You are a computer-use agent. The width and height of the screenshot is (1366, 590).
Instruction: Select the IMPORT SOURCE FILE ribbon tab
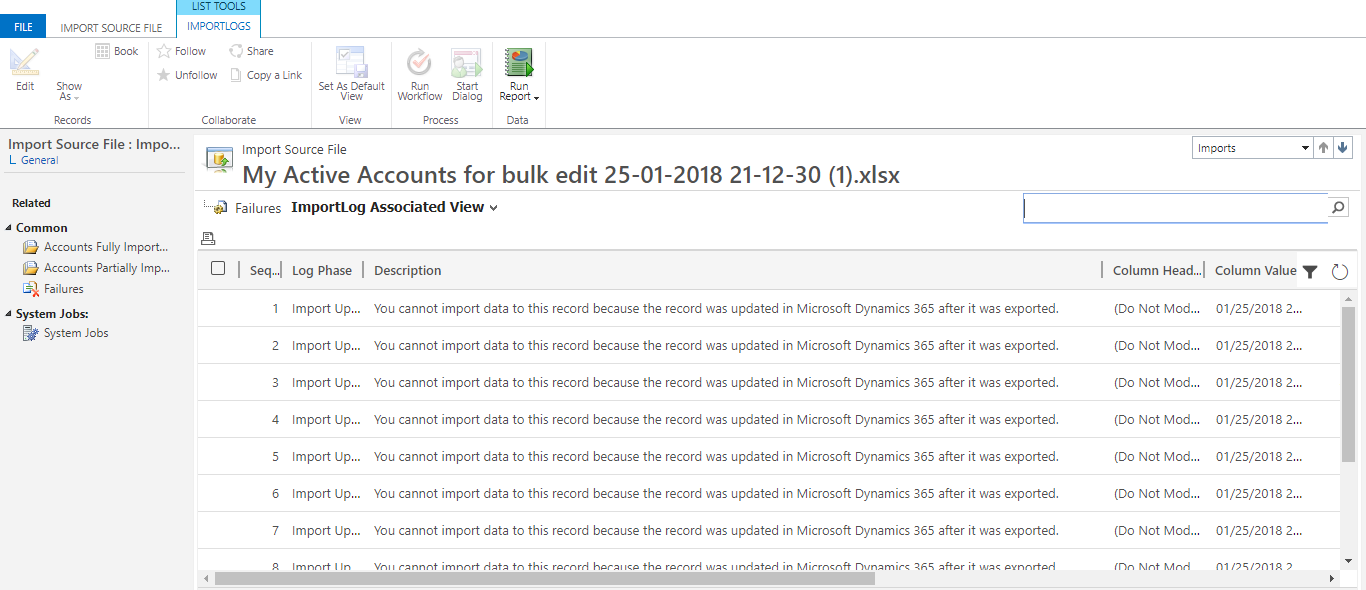pos(110,27)
